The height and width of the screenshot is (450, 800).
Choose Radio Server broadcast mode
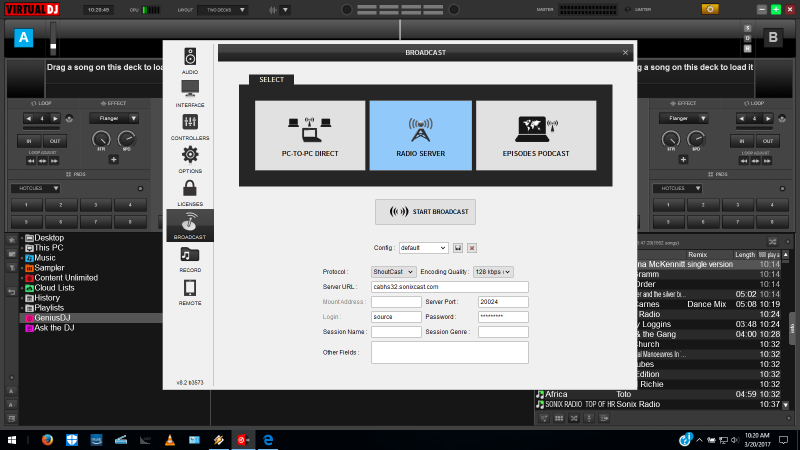click(x=421, y=135)
